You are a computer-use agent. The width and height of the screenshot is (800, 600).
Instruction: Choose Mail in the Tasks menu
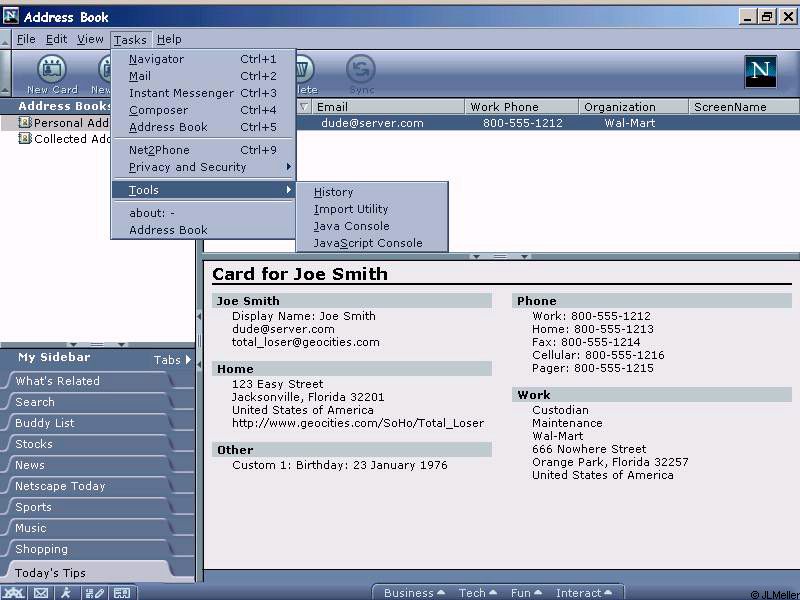tap(203, 76)
